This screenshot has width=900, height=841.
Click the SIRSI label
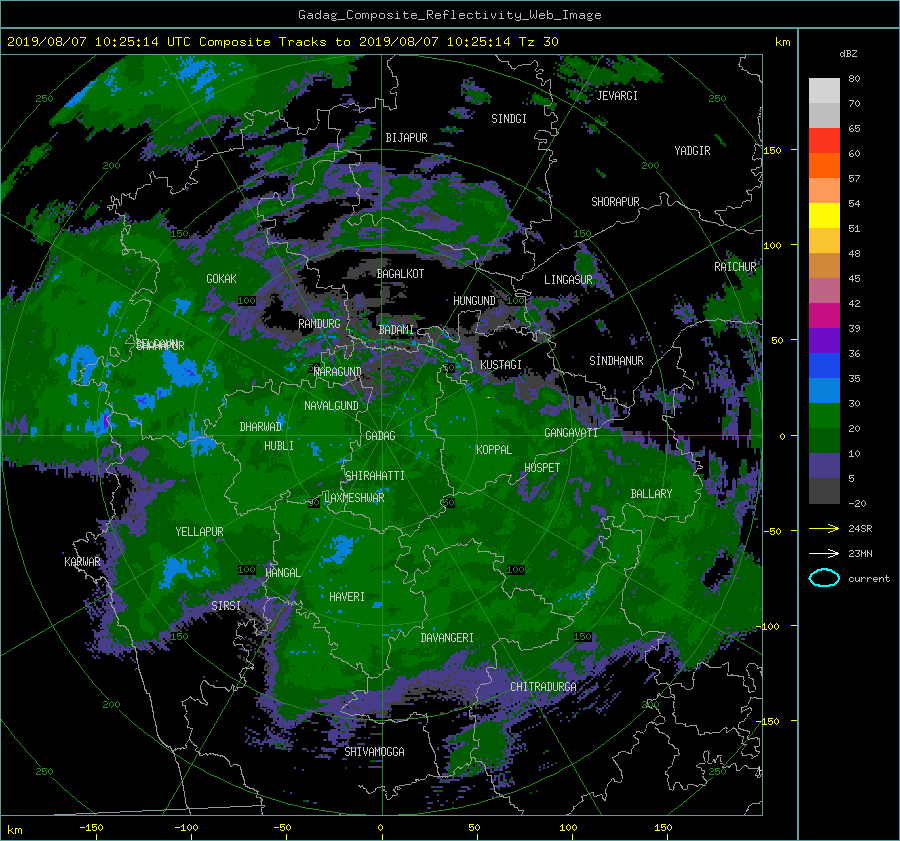[226, 606]
